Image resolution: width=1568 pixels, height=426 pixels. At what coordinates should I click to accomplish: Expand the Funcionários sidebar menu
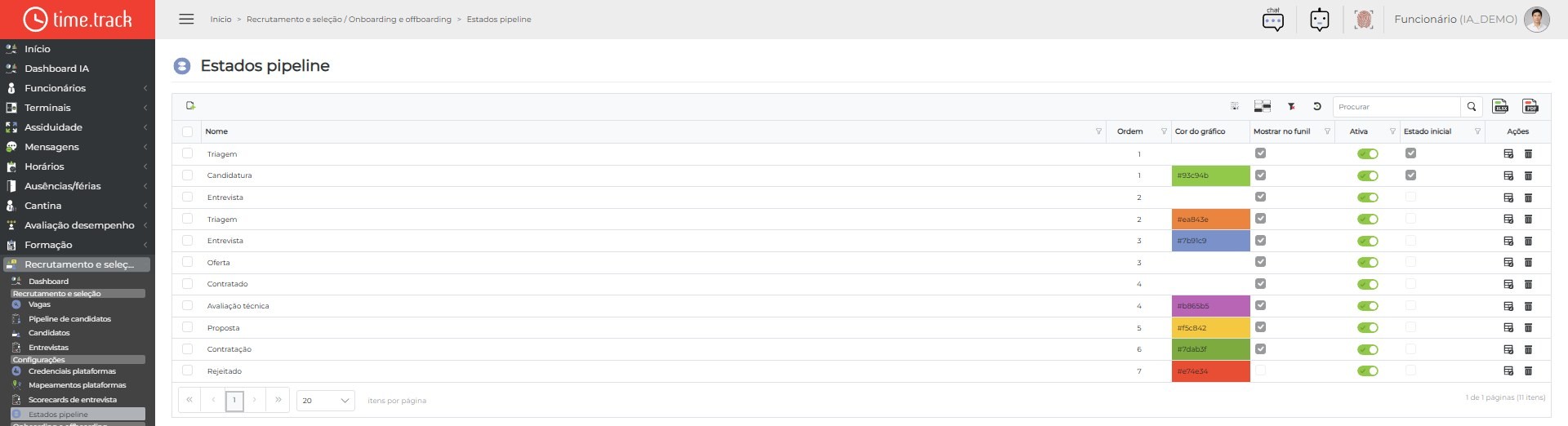(x=77, y=88)
